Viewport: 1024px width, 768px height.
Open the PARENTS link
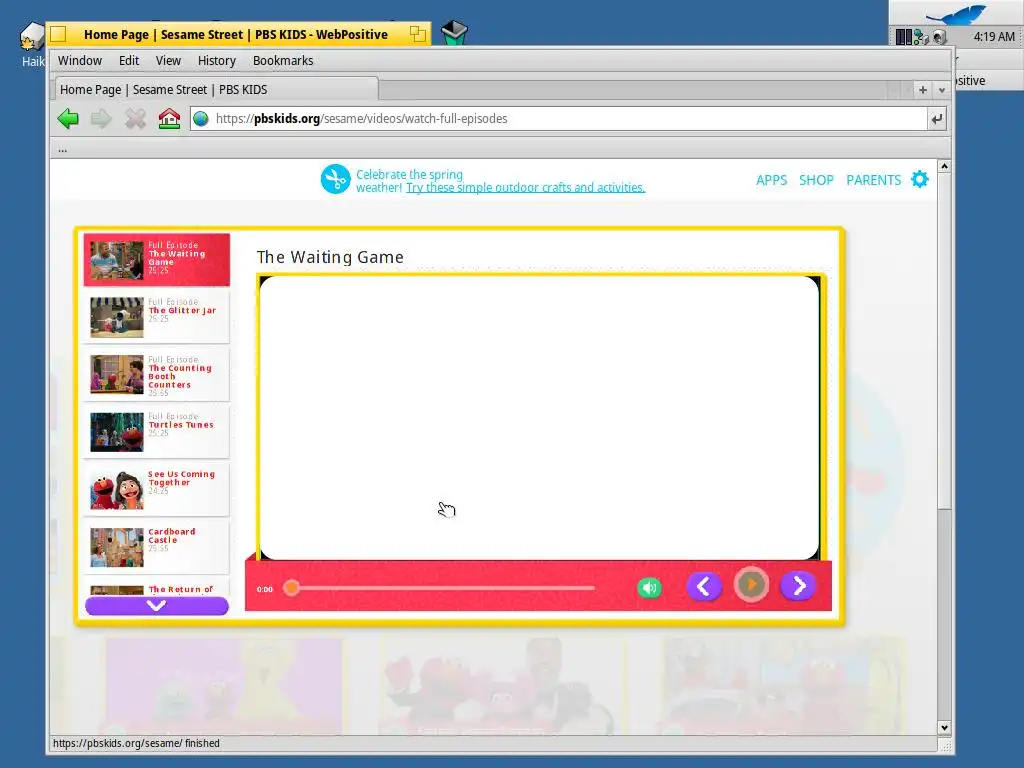coord(873,180)
